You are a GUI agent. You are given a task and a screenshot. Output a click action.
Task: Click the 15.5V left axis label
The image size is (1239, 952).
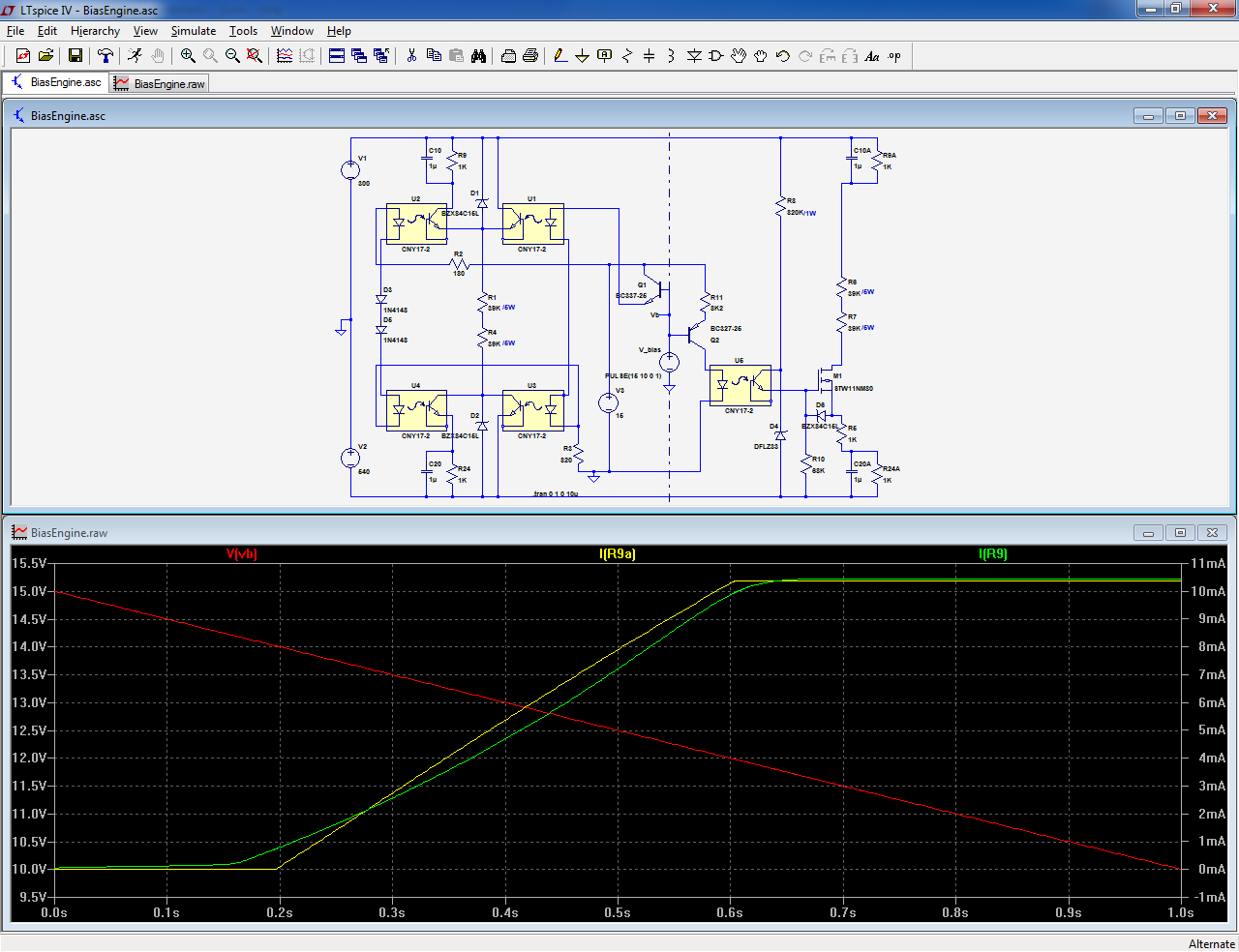[x=28, y=563]
